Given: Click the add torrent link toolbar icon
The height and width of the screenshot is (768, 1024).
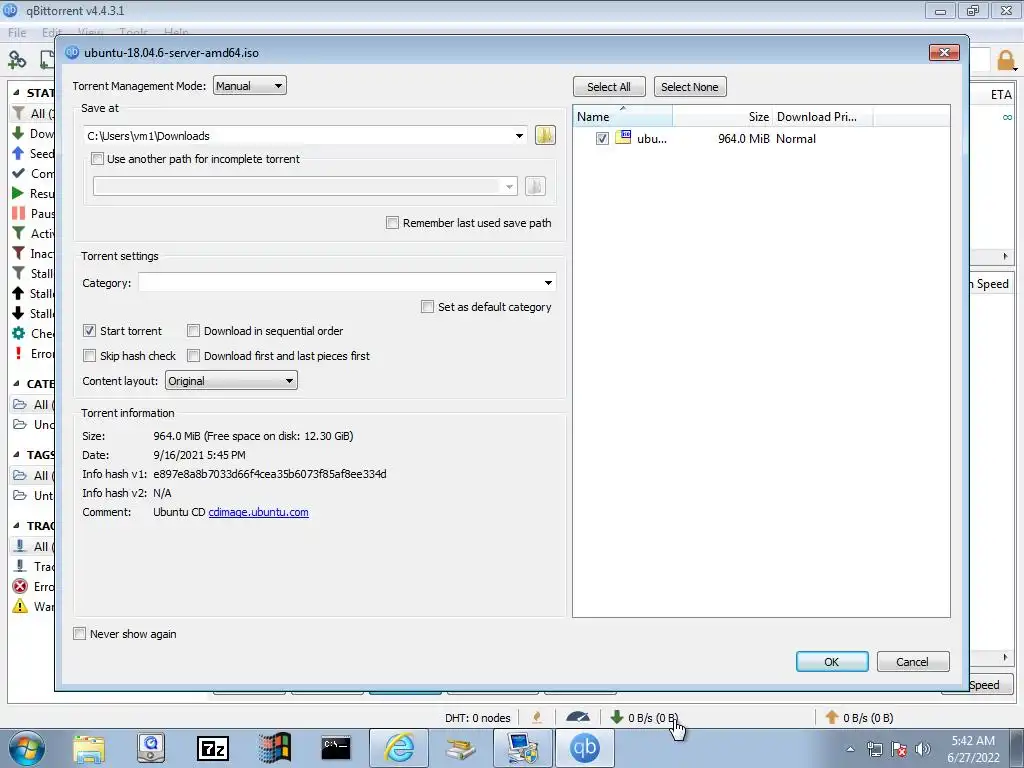Looking at the screenshot, I should (17, 60).
